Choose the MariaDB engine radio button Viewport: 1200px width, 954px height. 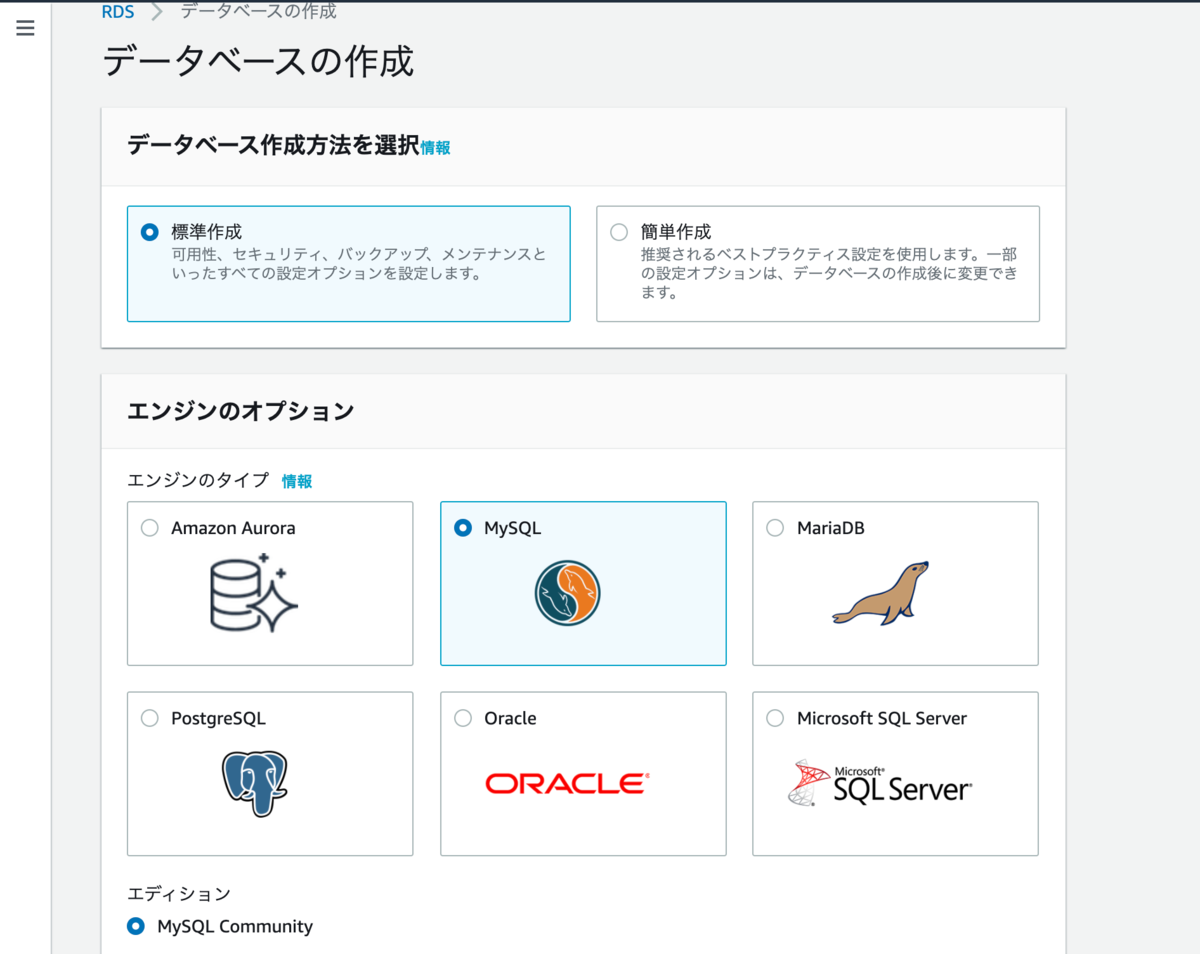775,528
